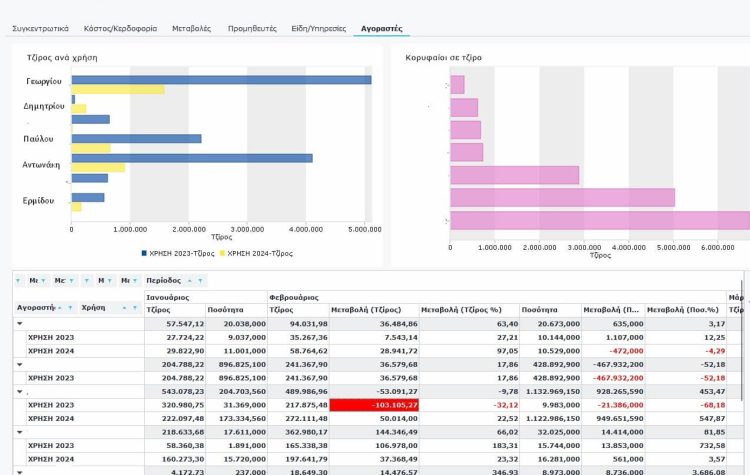This screenshot has width=750, height=475.
Task: Collapse the row group totaling 543.078,23
Action: 19,391
